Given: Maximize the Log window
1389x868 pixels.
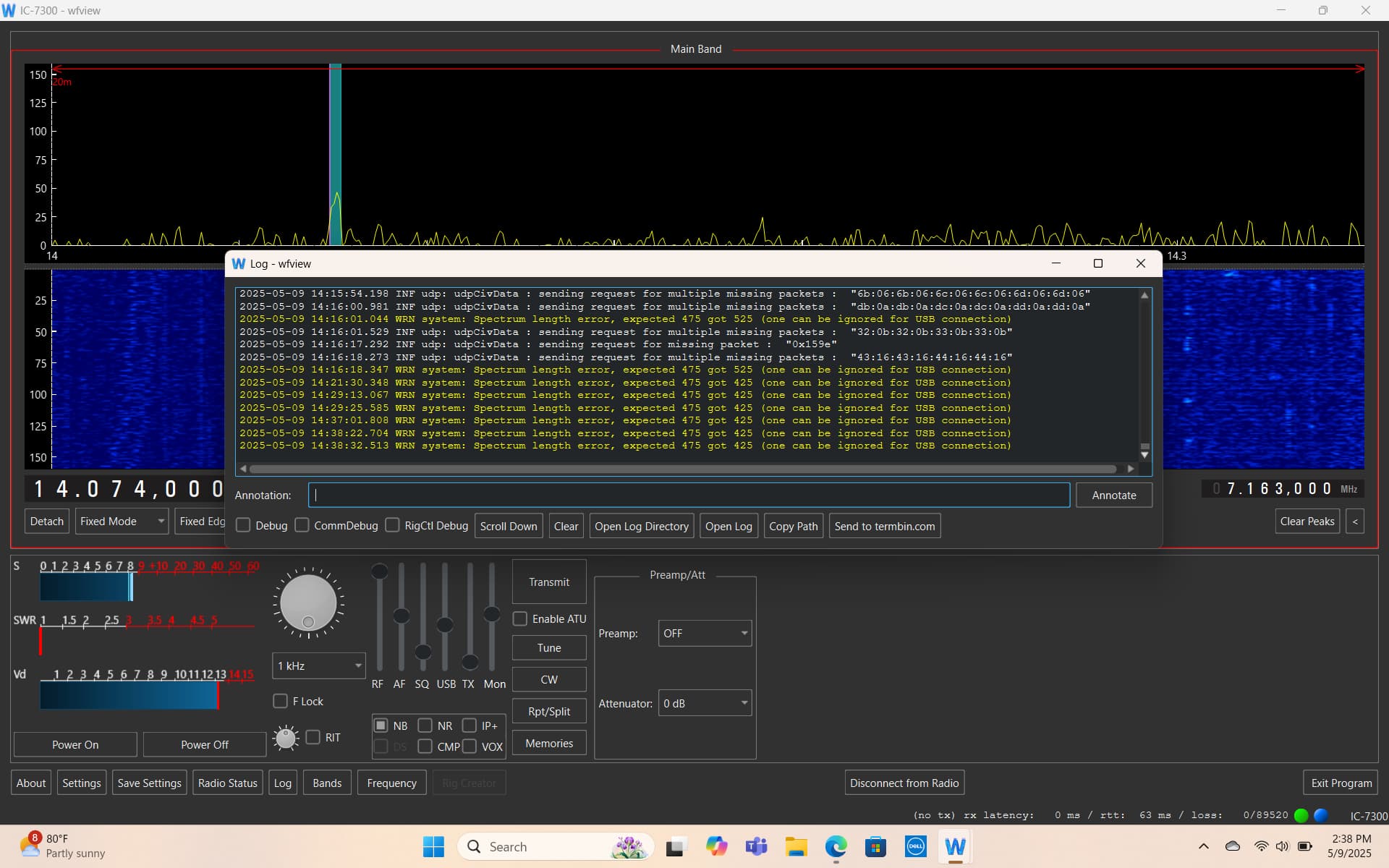Looking at the screenshot, I should tap(1097, 263).
